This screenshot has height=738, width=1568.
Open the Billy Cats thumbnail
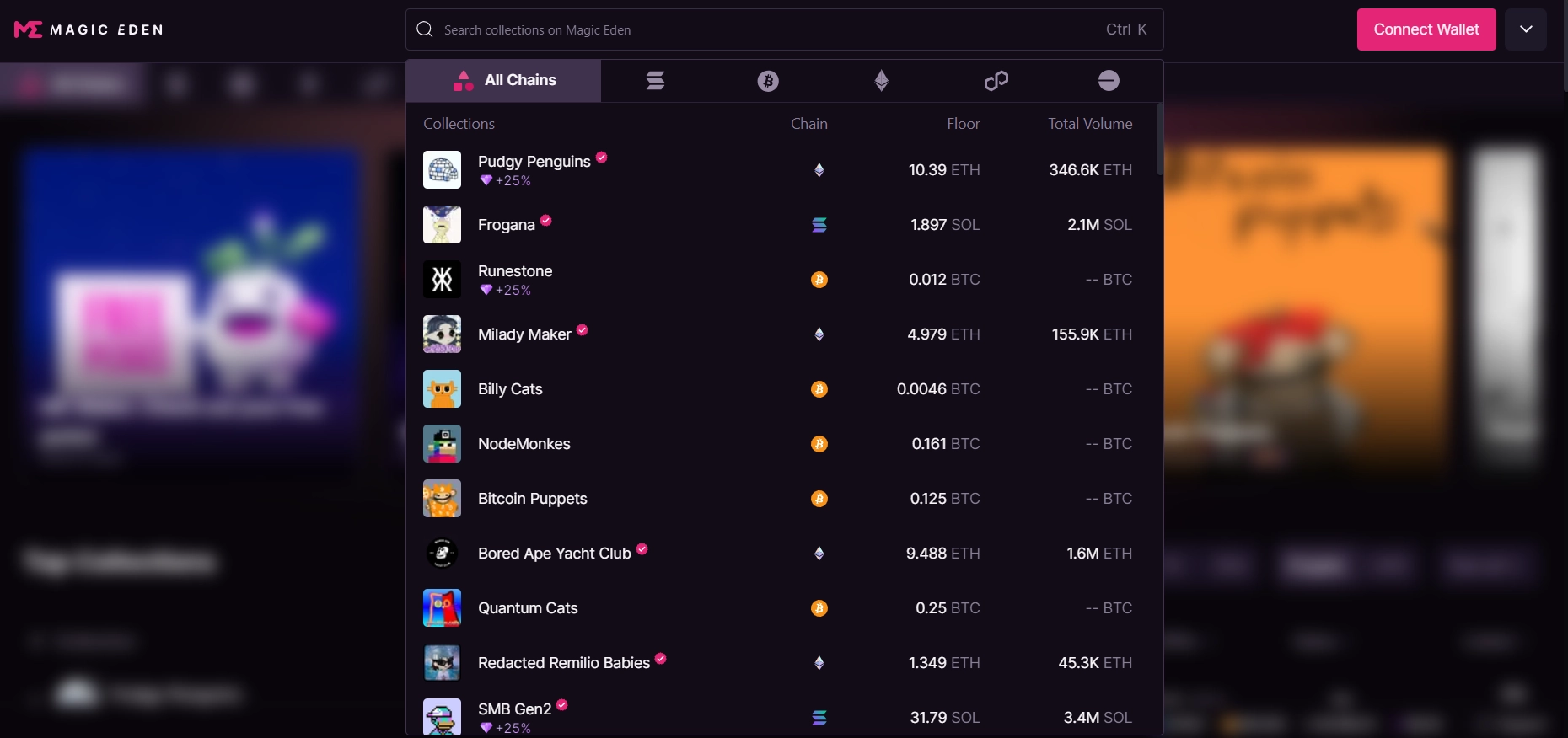pos(442,389)
